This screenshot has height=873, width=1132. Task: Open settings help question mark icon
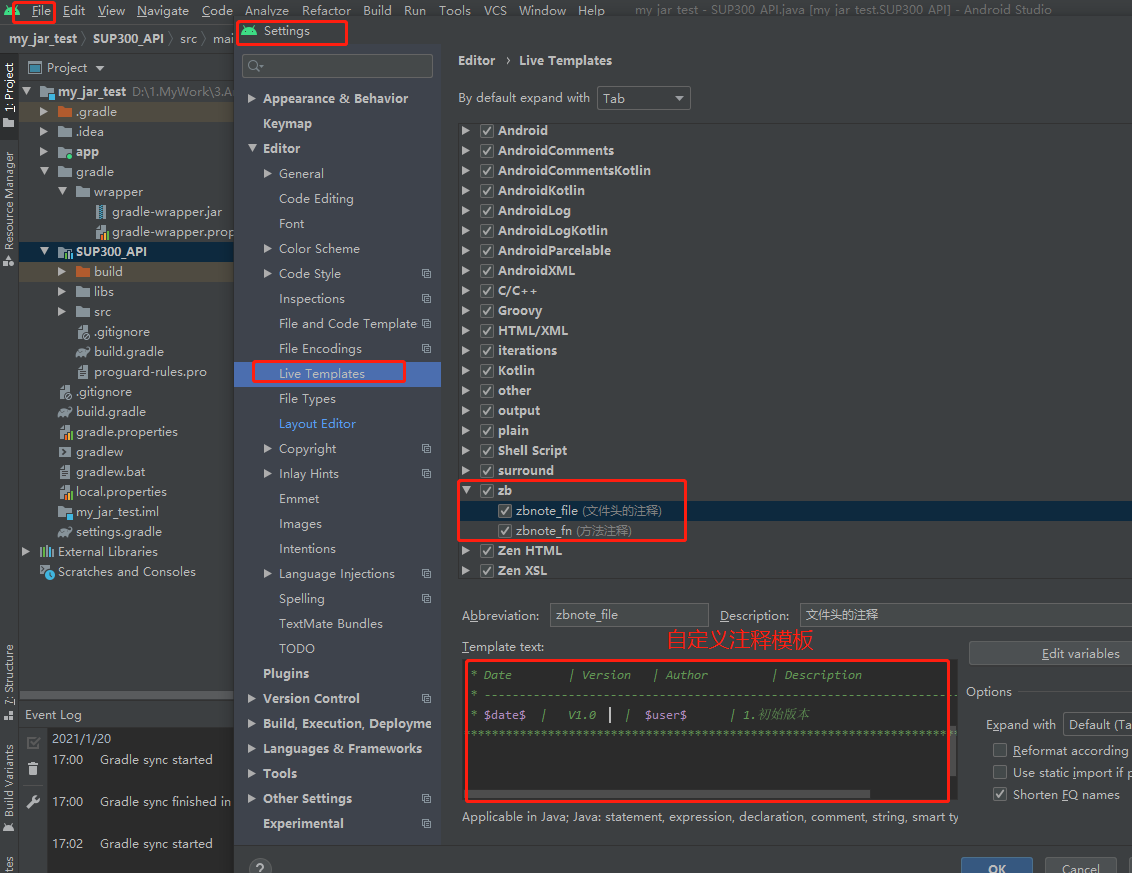260,867
